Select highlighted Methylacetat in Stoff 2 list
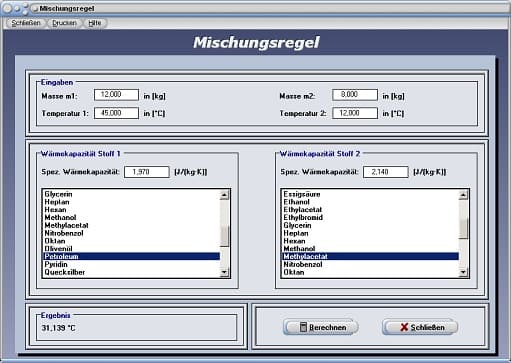 pos(370,256)
